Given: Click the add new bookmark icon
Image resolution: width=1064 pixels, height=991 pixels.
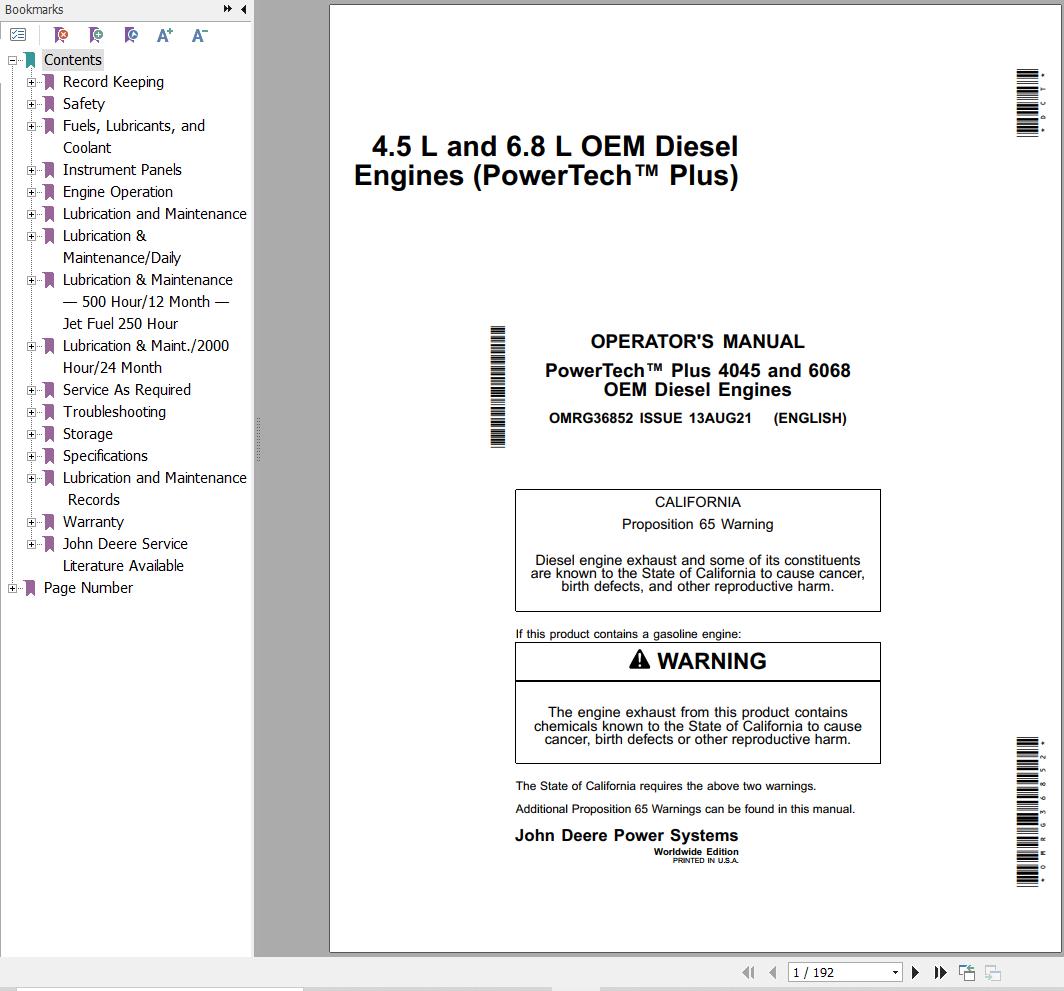Looking at the screenshot, I should (96, 35).
